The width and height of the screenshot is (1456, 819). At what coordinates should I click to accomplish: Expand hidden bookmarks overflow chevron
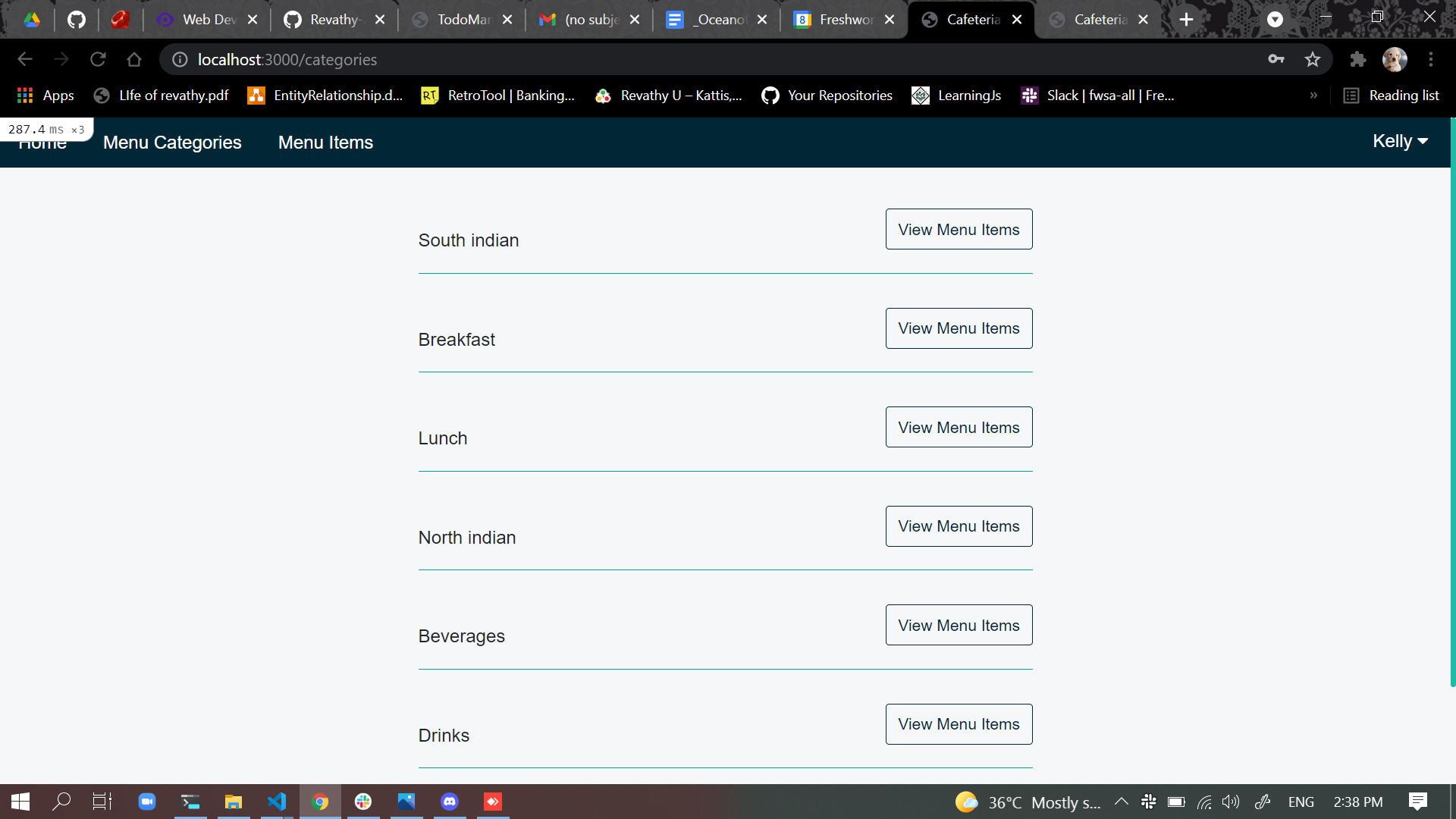(1313, 96)
